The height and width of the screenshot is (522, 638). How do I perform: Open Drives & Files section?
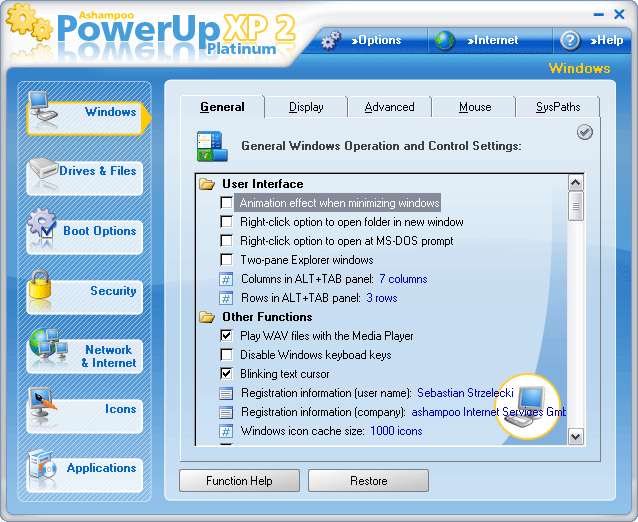[85, 172]
